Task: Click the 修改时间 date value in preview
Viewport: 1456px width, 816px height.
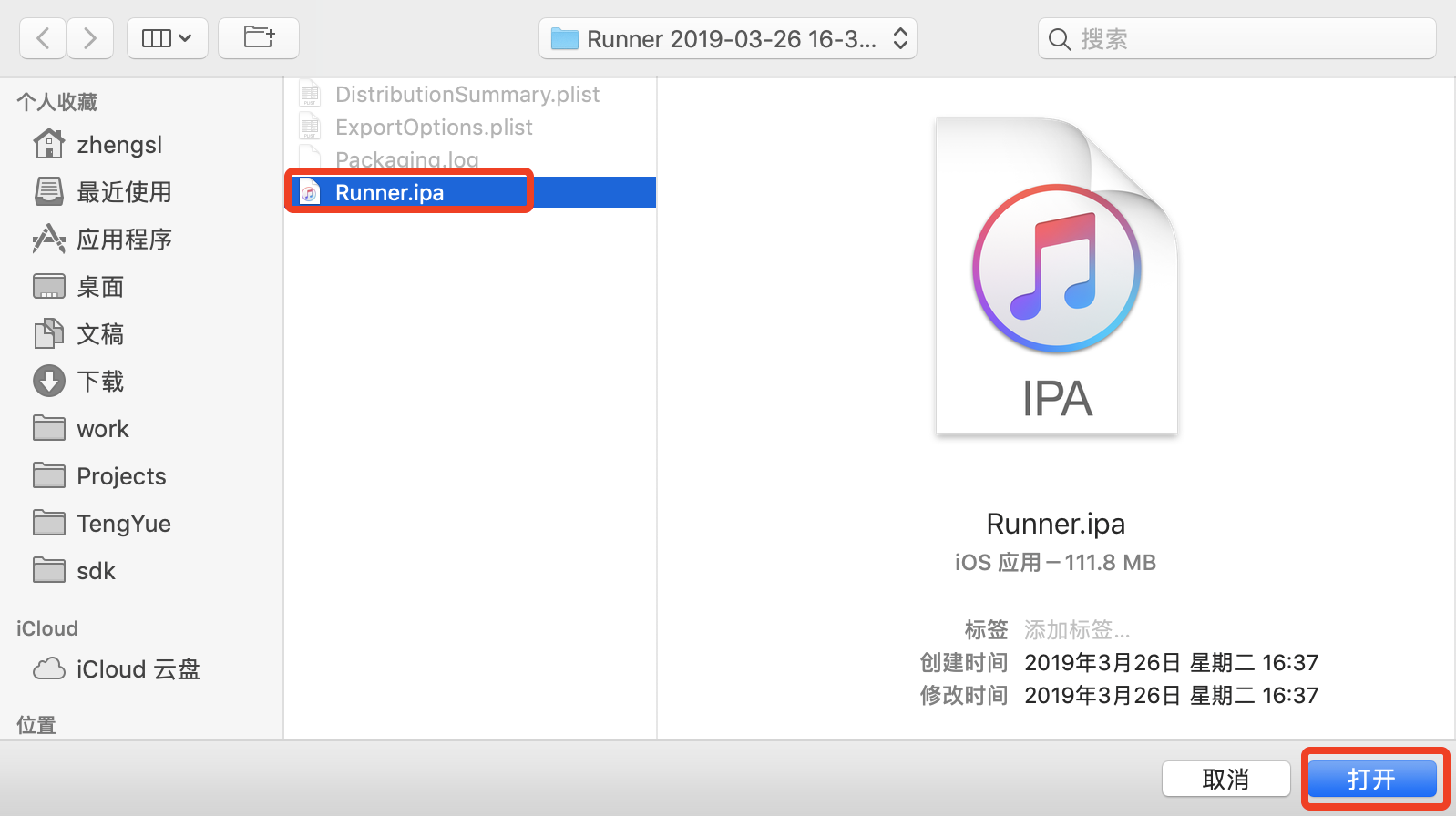Action: coord(1172,695)
